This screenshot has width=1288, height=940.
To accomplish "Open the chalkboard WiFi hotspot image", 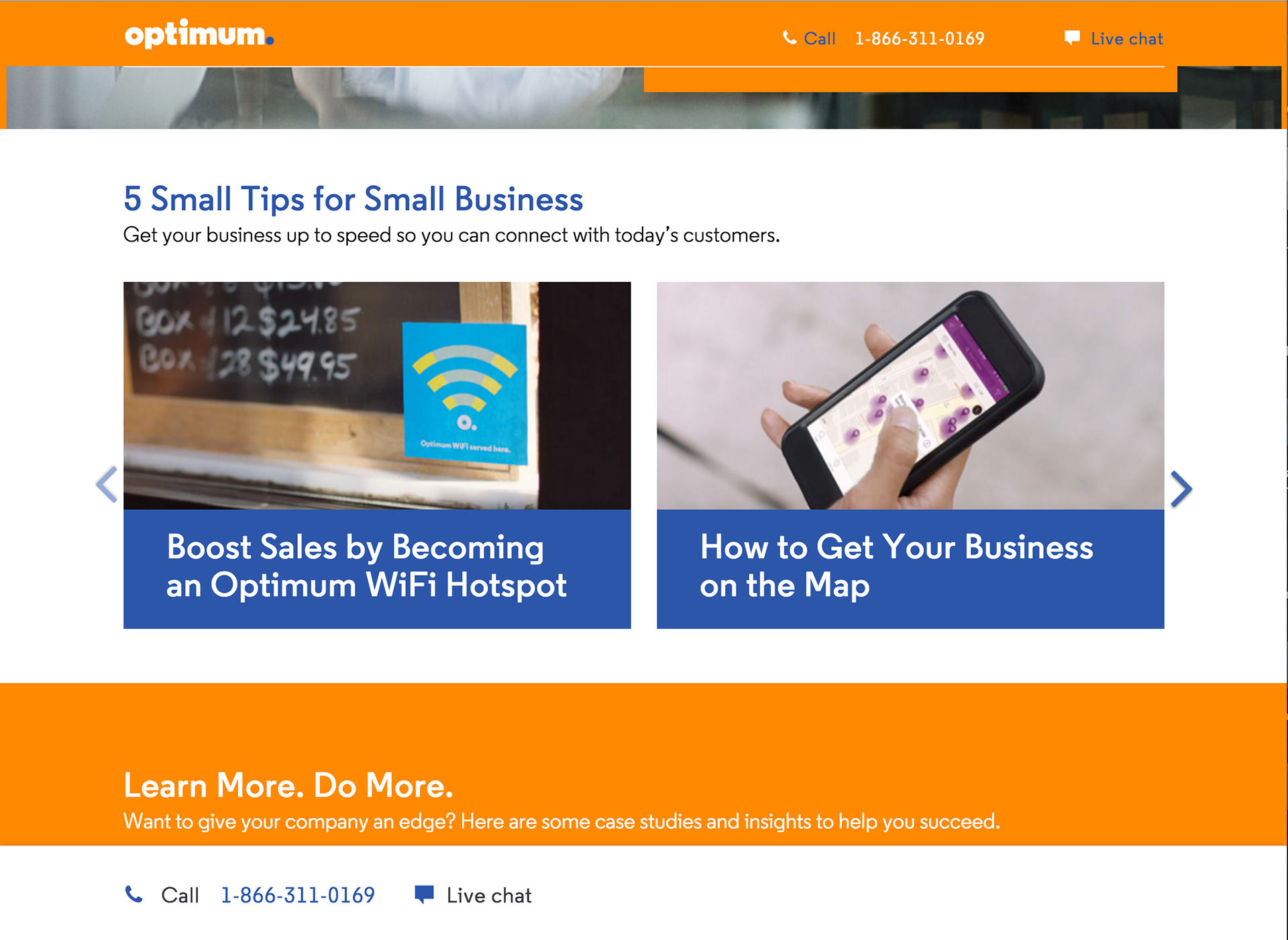I will point(377,395).
